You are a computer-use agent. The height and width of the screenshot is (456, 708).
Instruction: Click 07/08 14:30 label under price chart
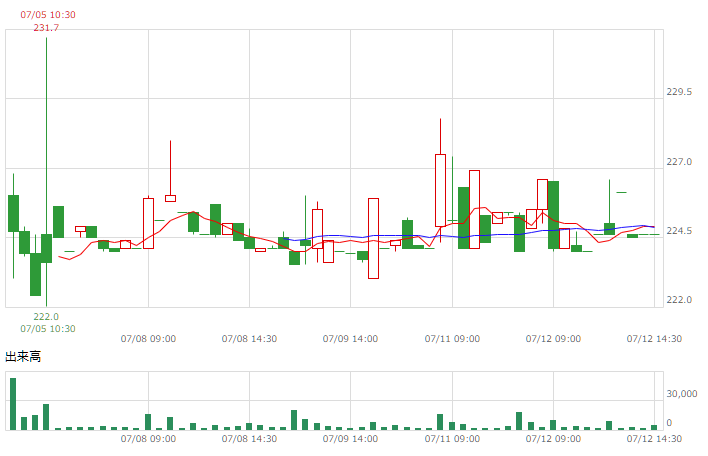(249, 339)
